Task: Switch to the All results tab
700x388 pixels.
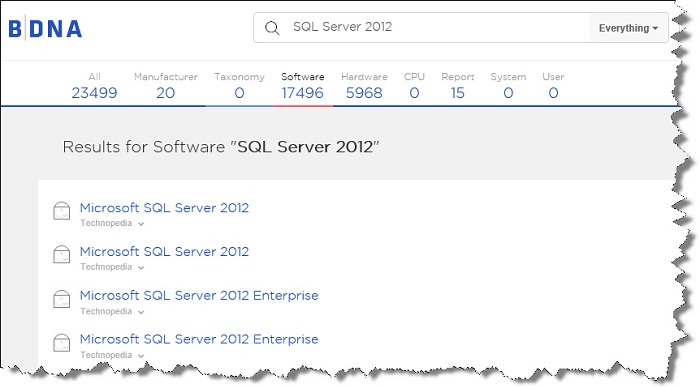Action: coord(94,86)
